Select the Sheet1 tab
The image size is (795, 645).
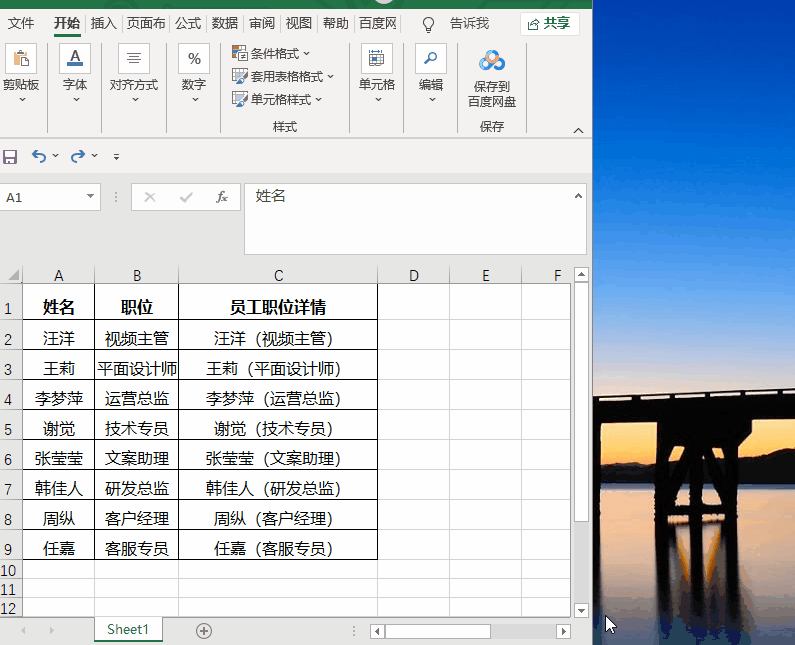pyautogui.click(x=128, y=629)
